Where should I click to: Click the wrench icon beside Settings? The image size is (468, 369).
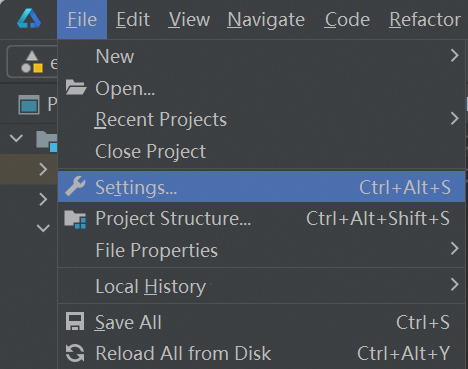75,186
